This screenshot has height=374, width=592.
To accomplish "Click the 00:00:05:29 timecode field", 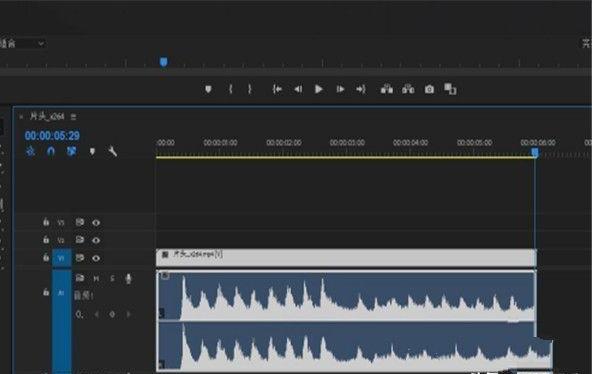I will (52, 136).
